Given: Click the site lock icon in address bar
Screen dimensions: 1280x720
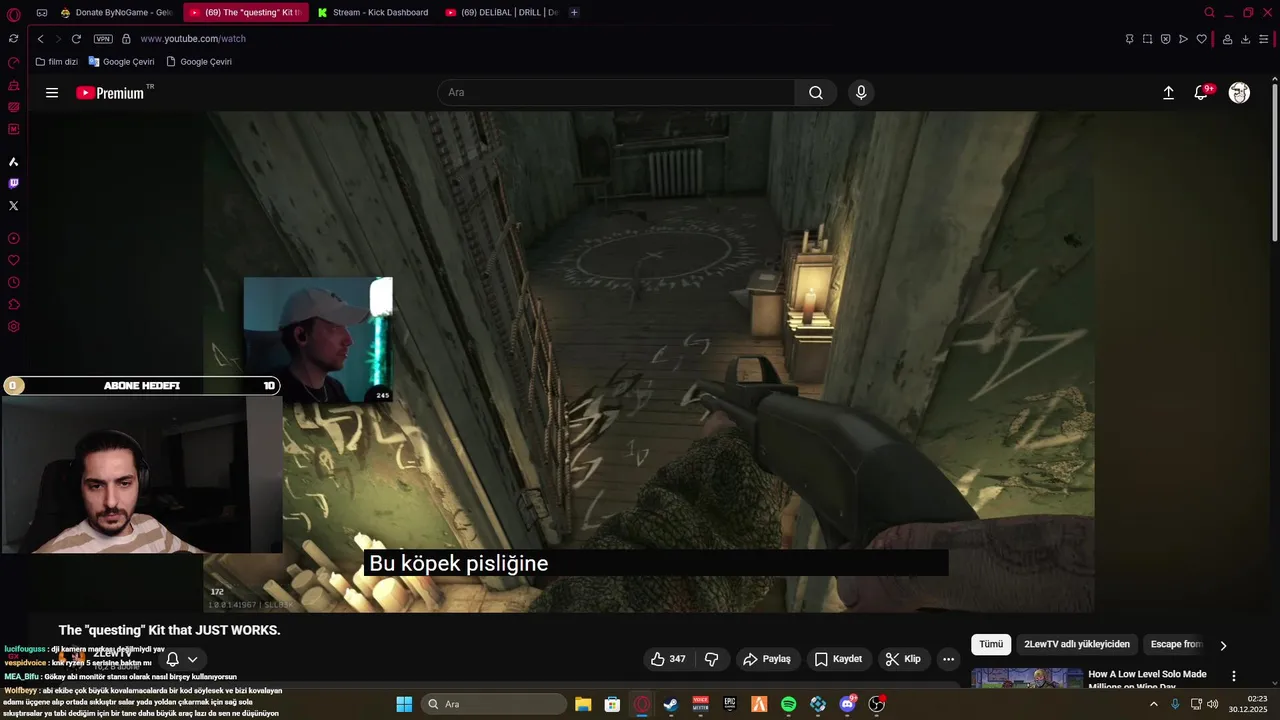Looking at the screenshot, I should pyautogui.click(x=126, y=39).
